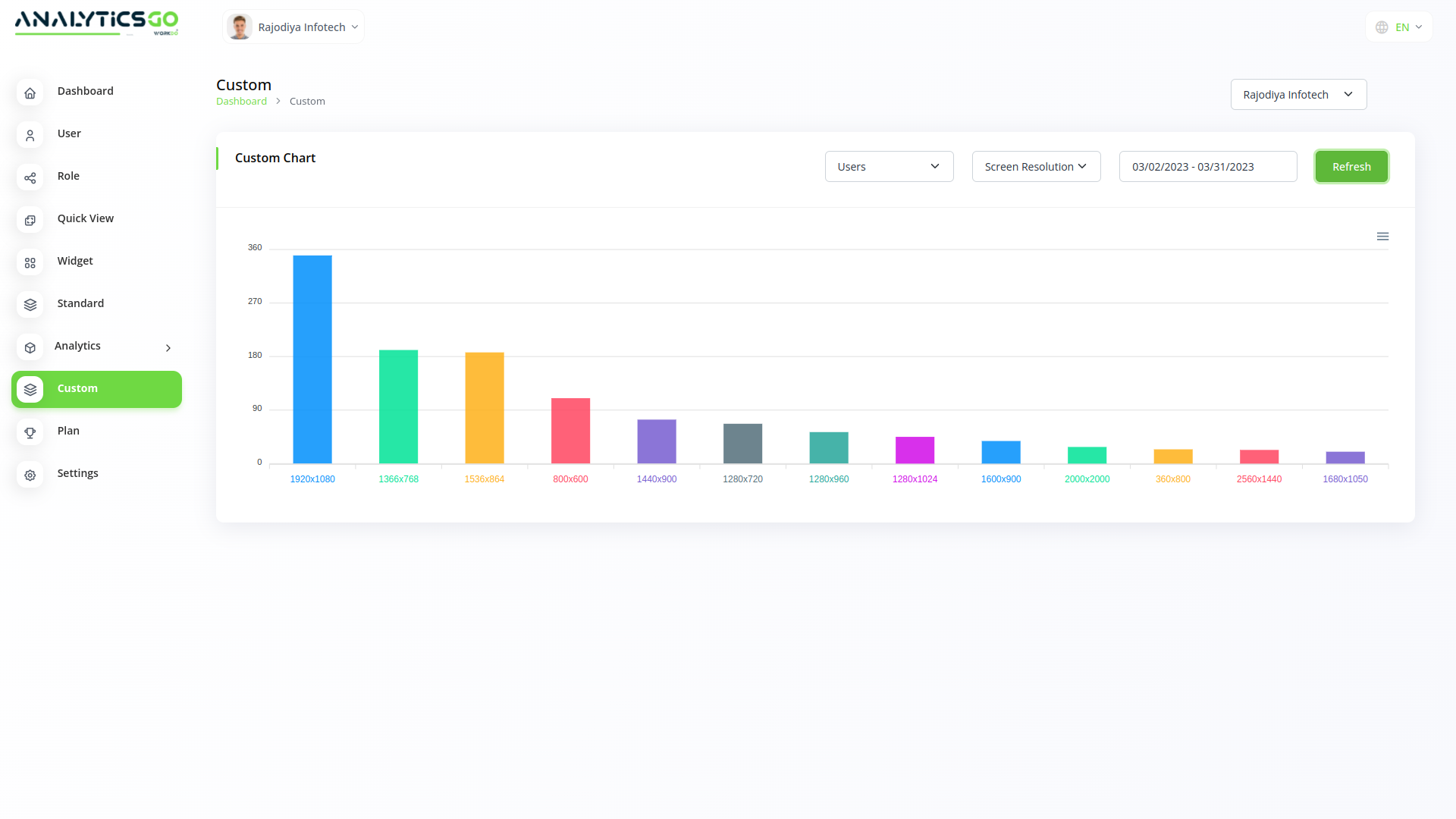
Task: Expand the Analytics submenu chevron
Action: tap(168, 348)
